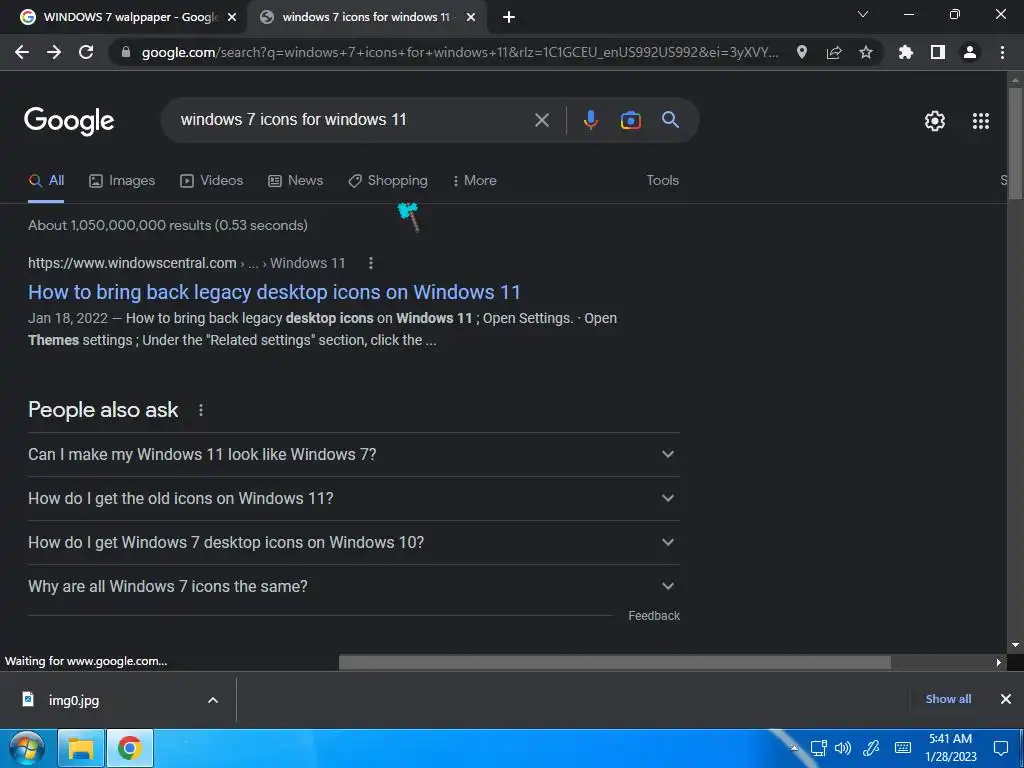Go back using the browser back arrow
The image size is (1024, 768).
(22, 52)
